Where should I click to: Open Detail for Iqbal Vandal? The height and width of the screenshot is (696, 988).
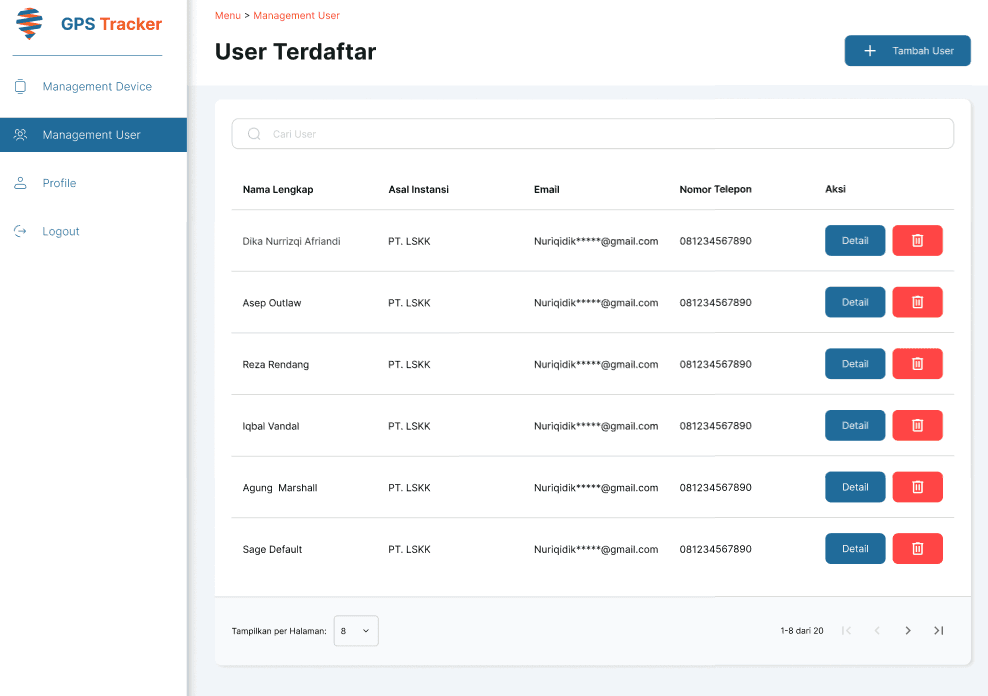[854, 426]
